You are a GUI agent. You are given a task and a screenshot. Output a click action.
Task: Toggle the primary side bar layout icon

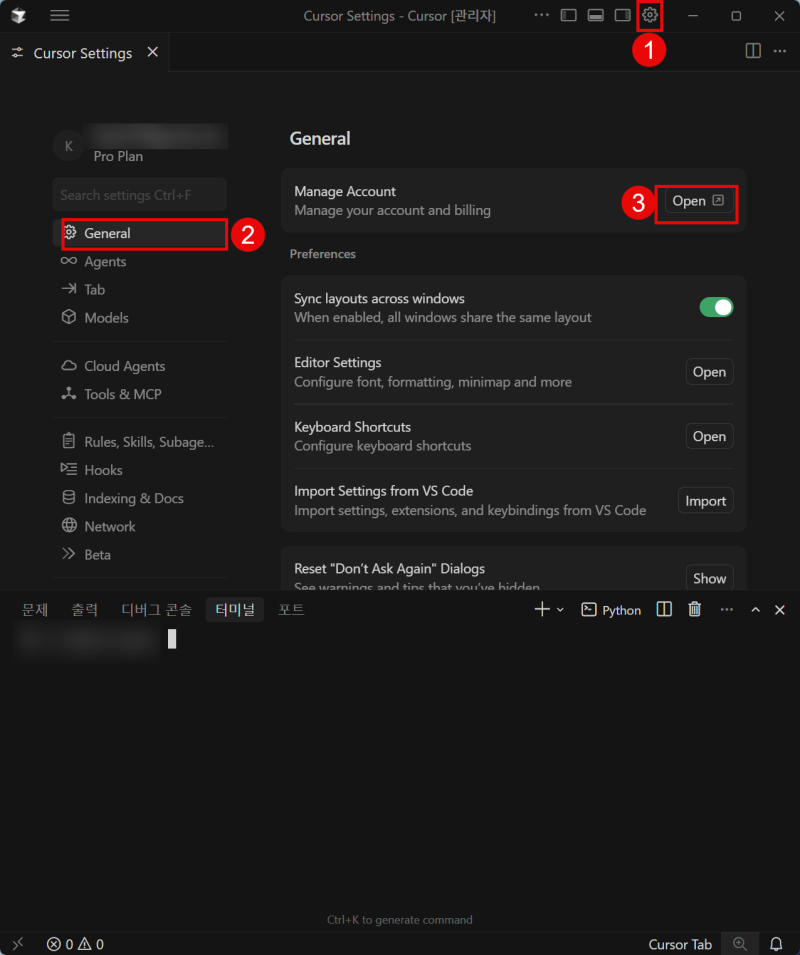tap(568, 15)
